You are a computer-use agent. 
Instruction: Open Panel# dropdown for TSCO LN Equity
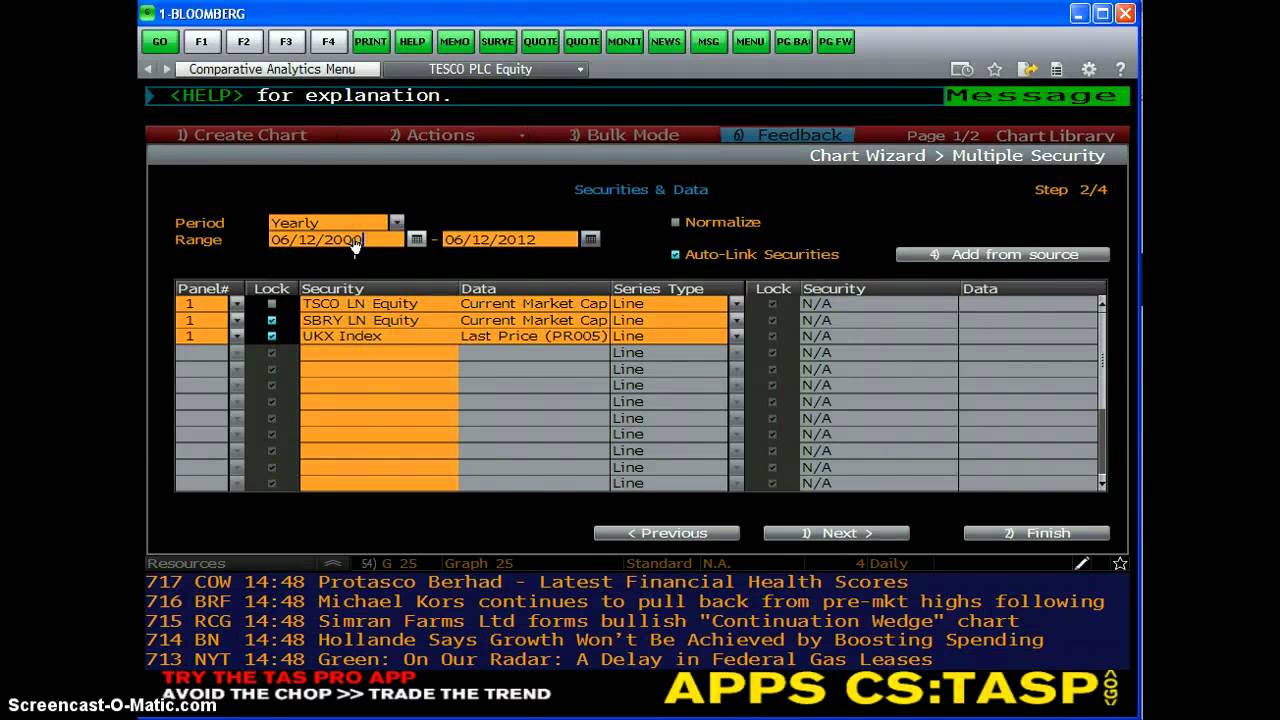click(x=237, y=304)
